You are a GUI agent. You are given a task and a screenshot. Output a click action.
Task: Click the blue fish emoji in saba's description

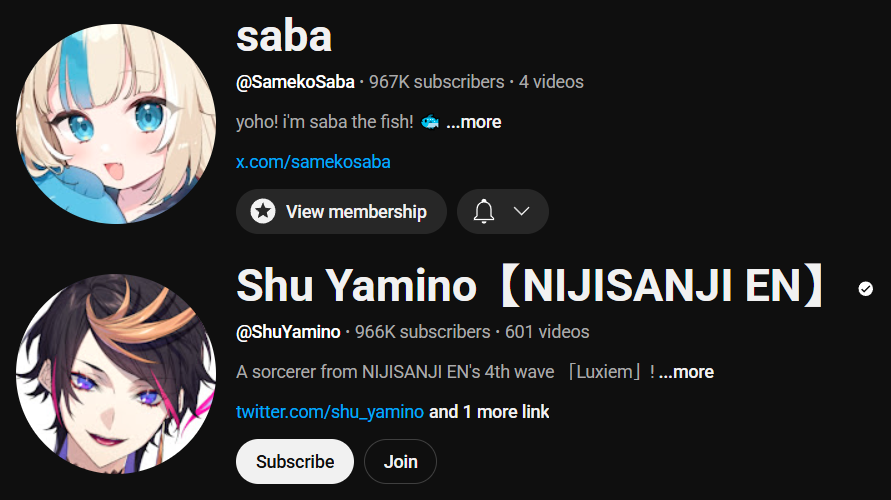pos(430,122)
